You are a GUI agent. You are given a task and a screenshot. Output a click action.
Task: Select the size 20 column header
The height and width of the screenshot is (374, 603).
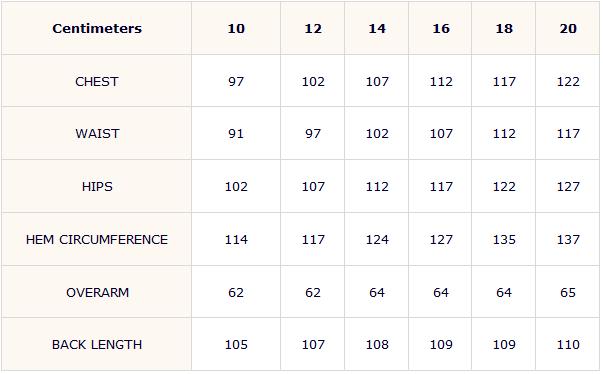click(x=568, y=28)
